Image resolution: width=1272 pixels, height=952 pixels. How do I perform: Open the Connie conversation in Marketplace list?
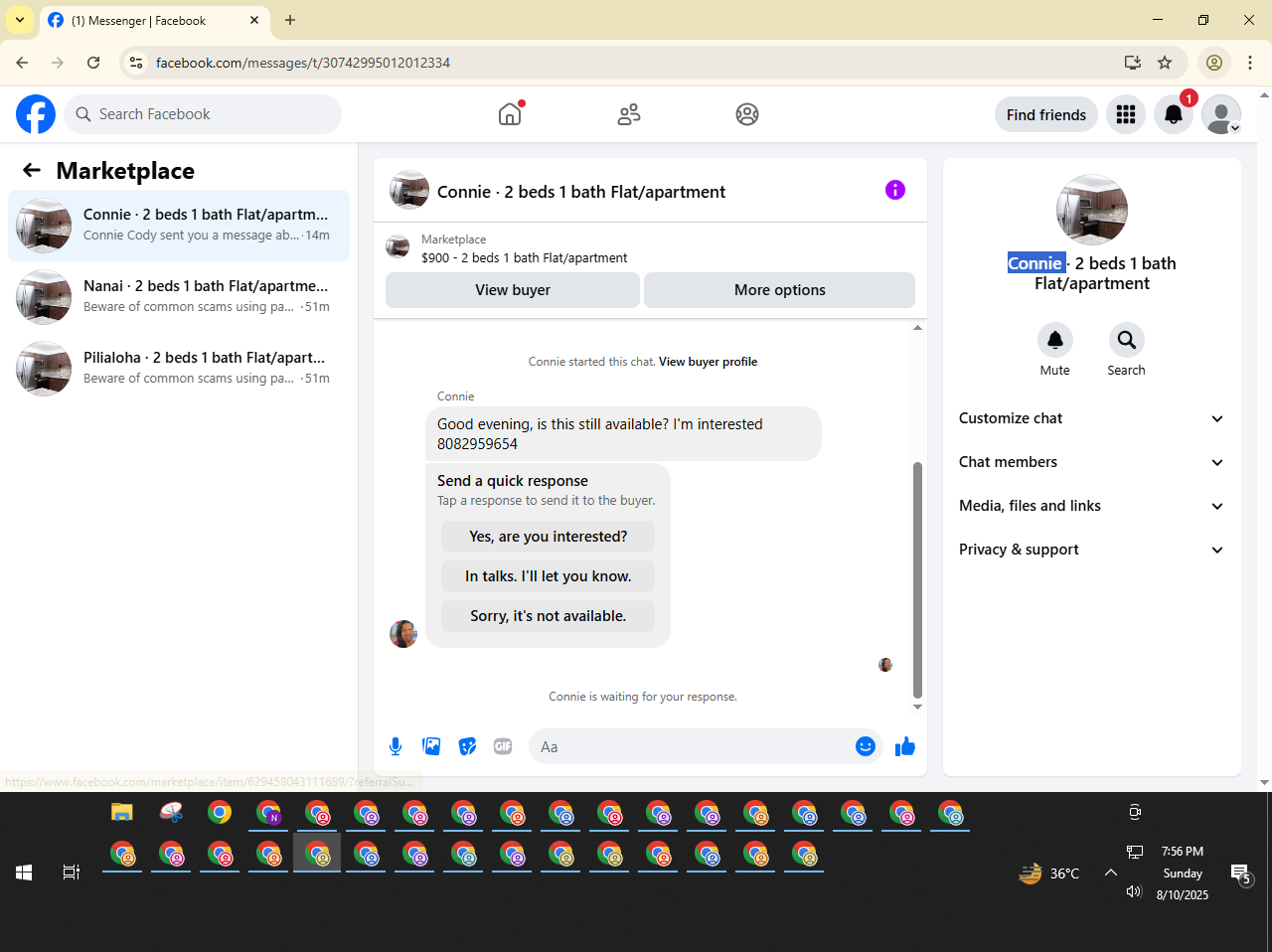point(179,226)
